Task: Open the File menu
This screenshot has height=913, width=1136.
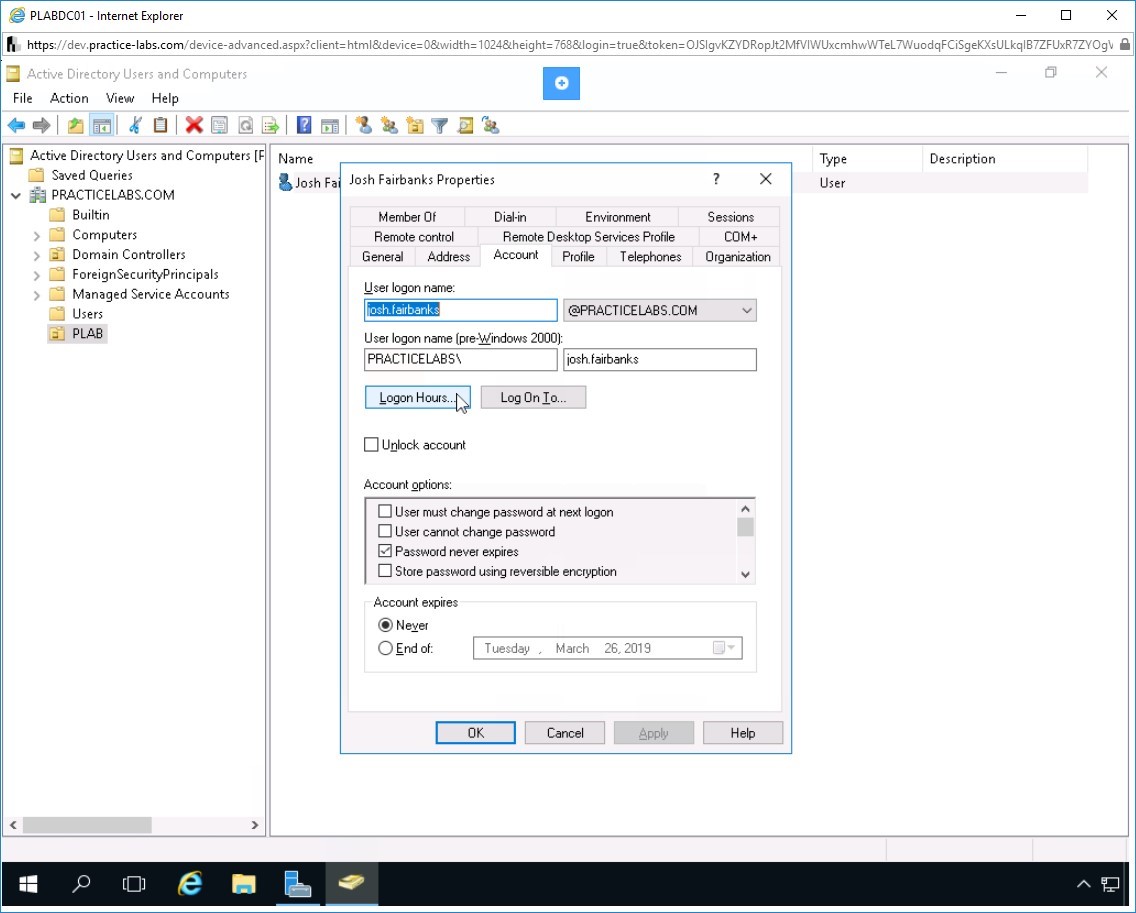Action: (22, 98)
